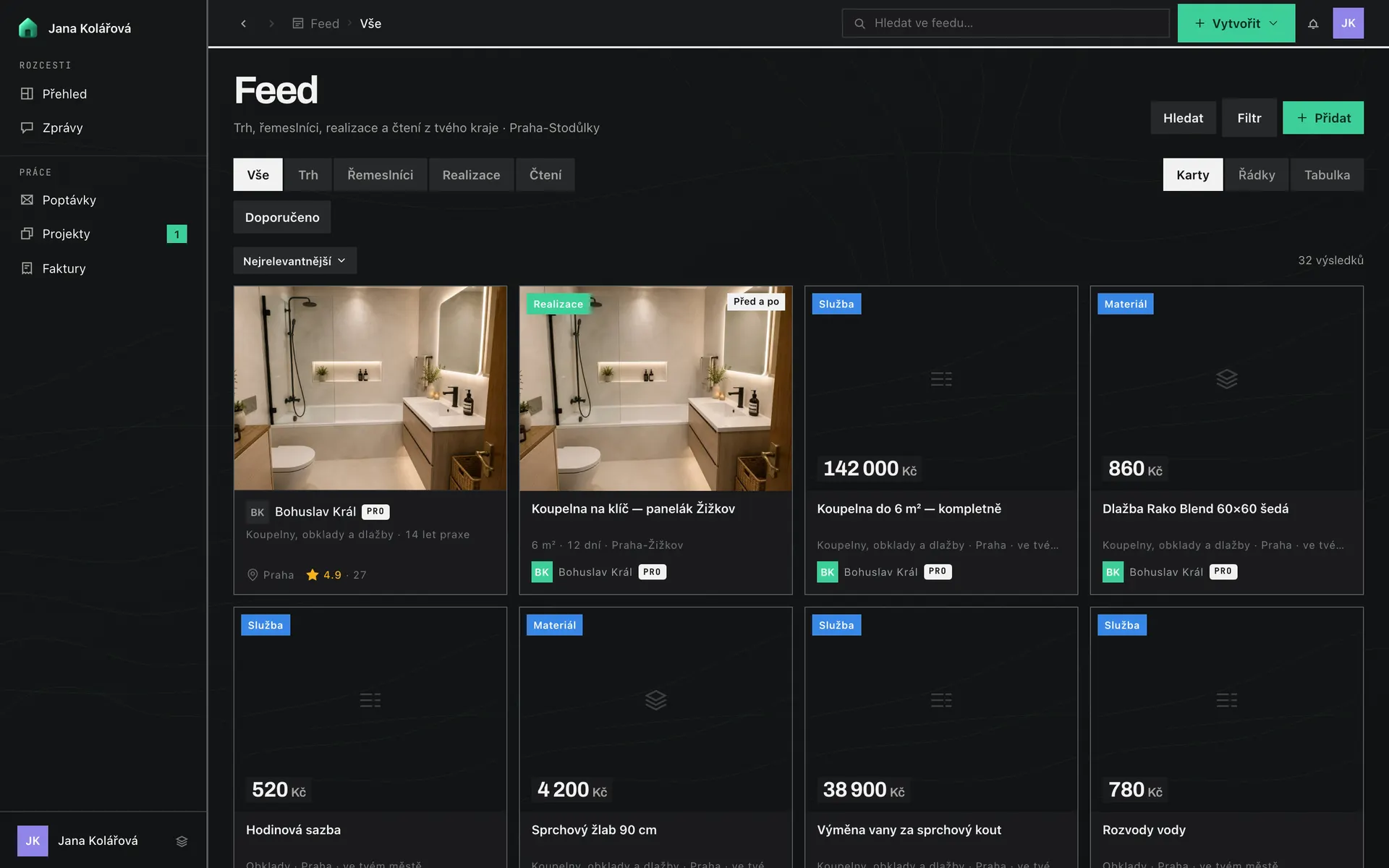
Task: Switch view to Řádky
Action: [1256, 174]
